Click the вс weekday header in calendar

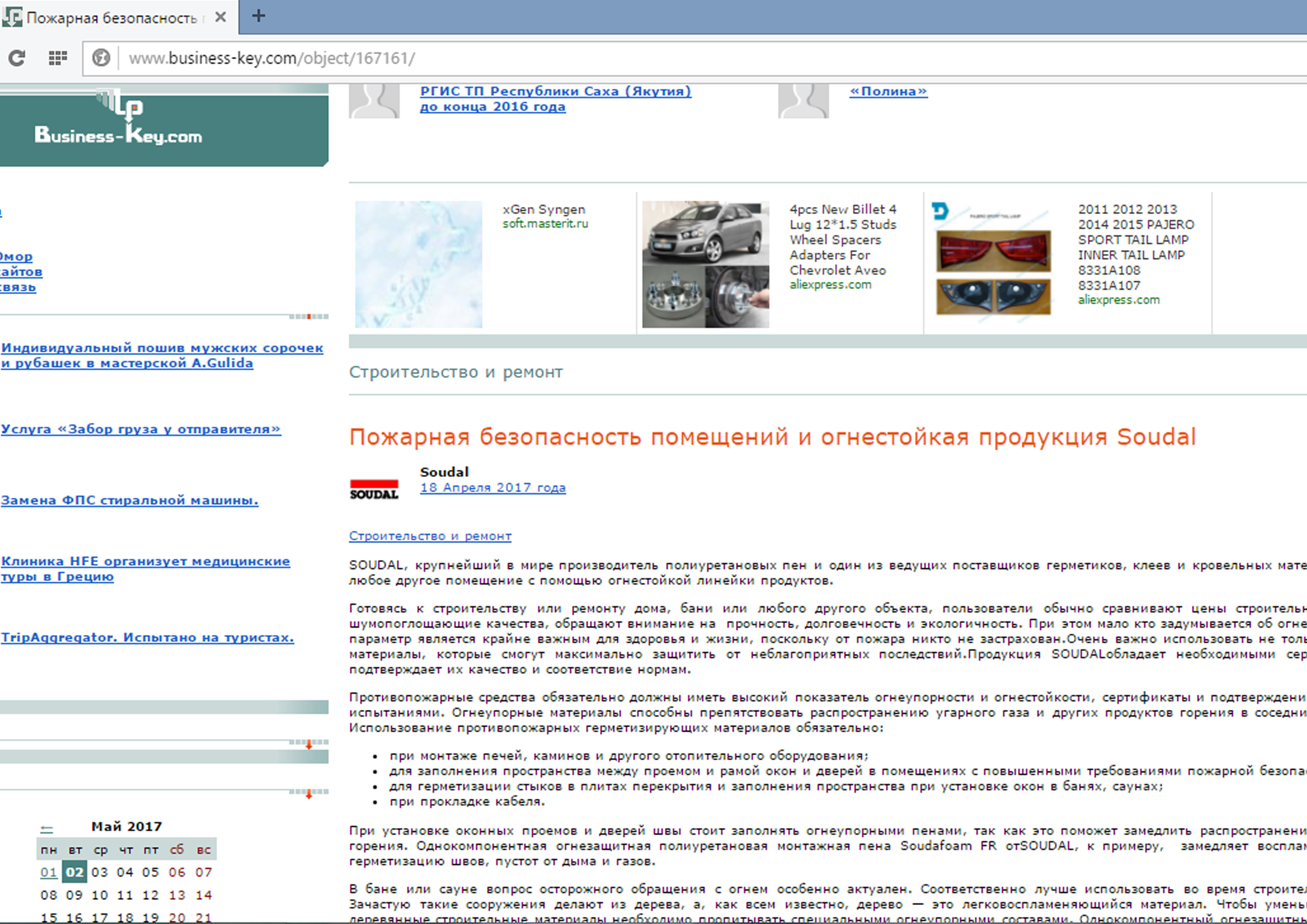[x=203, y=850]
